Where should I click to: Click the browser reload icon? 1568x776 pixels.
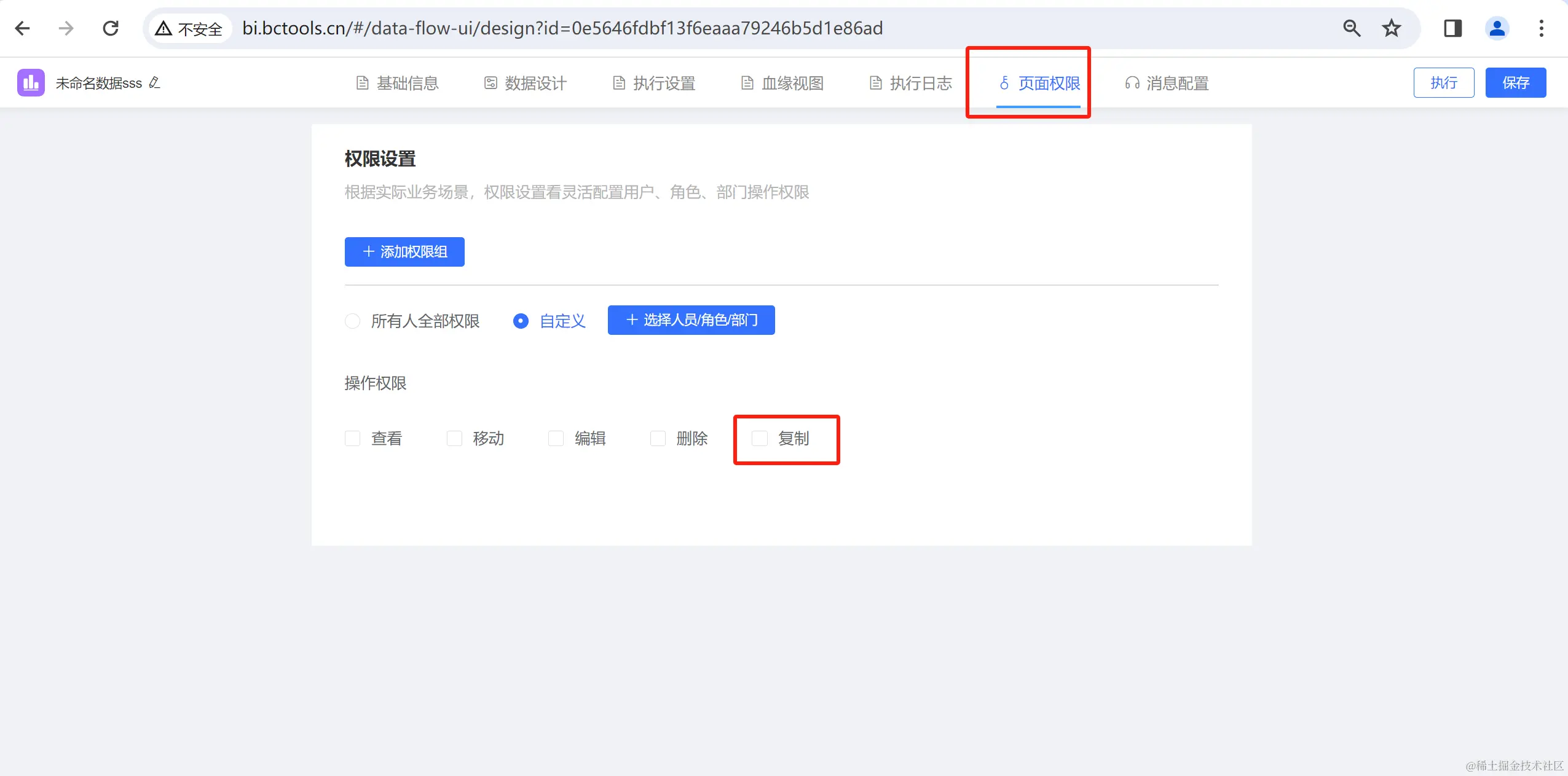tap(111, 28)
